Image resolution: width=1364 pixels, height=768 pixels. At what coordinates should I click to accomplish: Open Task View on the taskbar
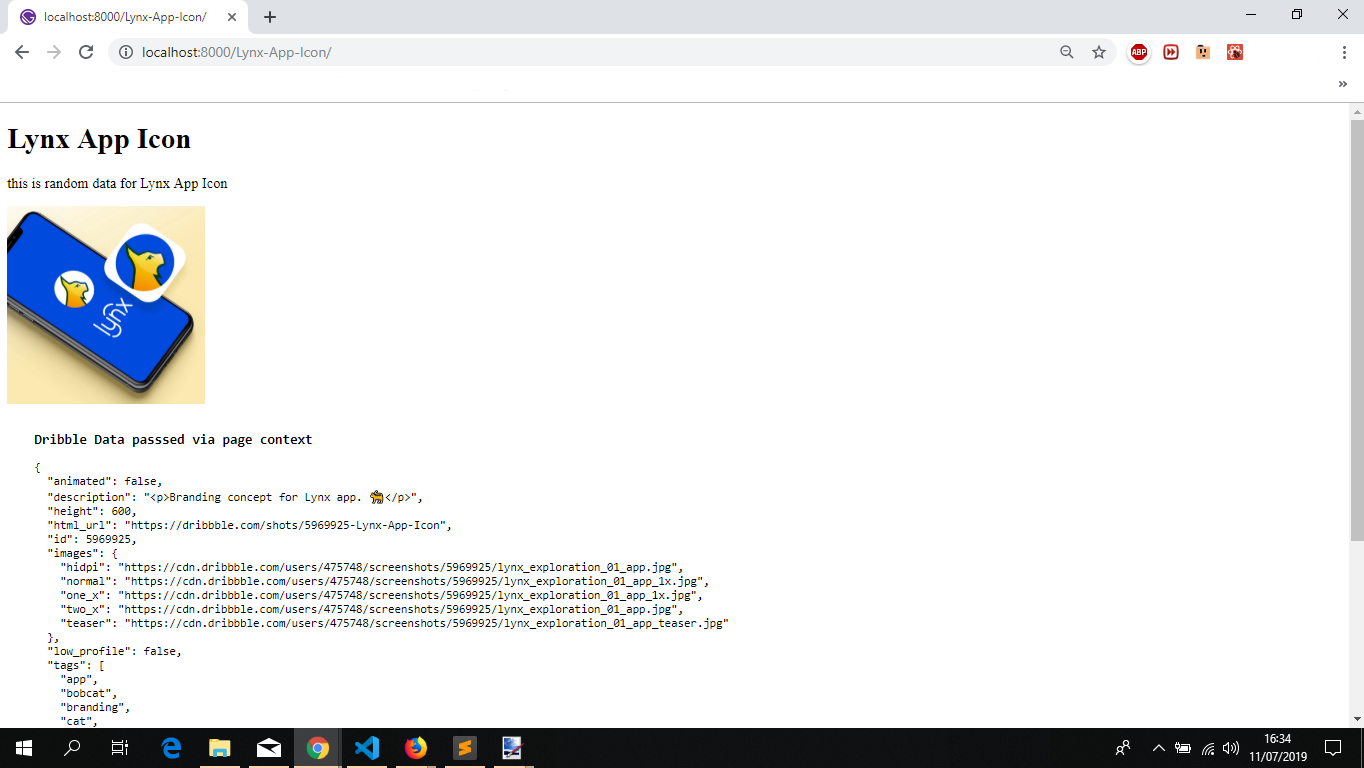(120, 748)
